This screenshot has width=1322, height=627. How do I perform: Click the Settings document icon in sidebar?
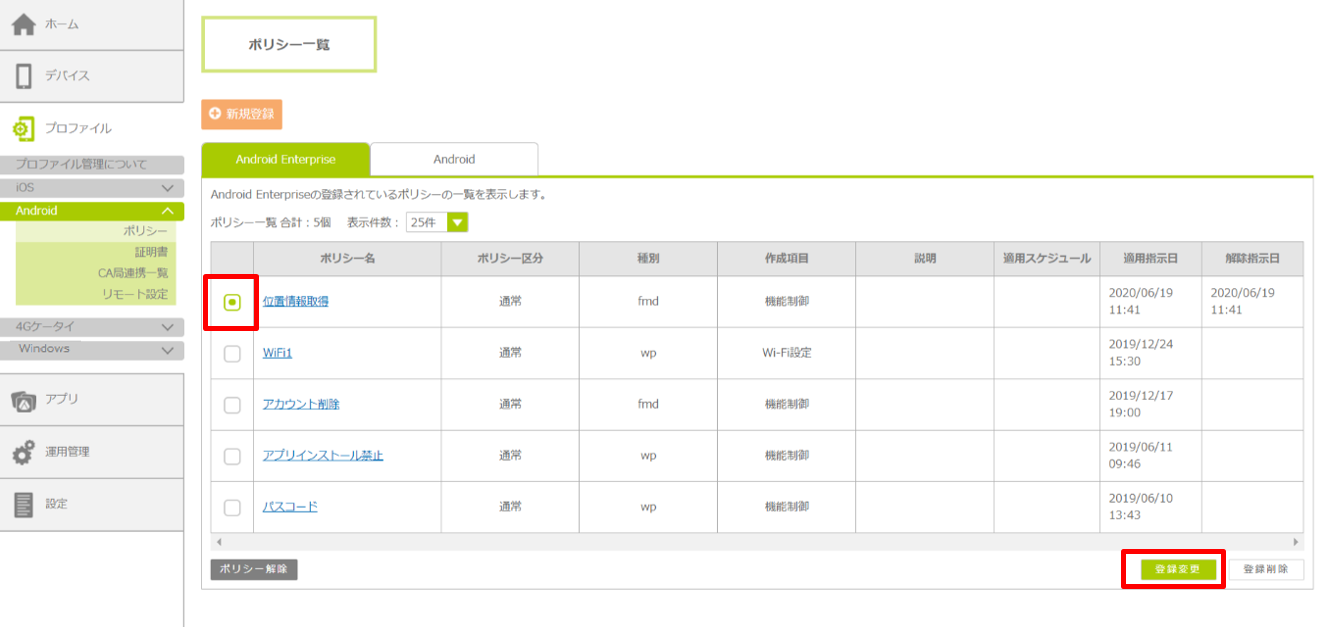[24, 504]
